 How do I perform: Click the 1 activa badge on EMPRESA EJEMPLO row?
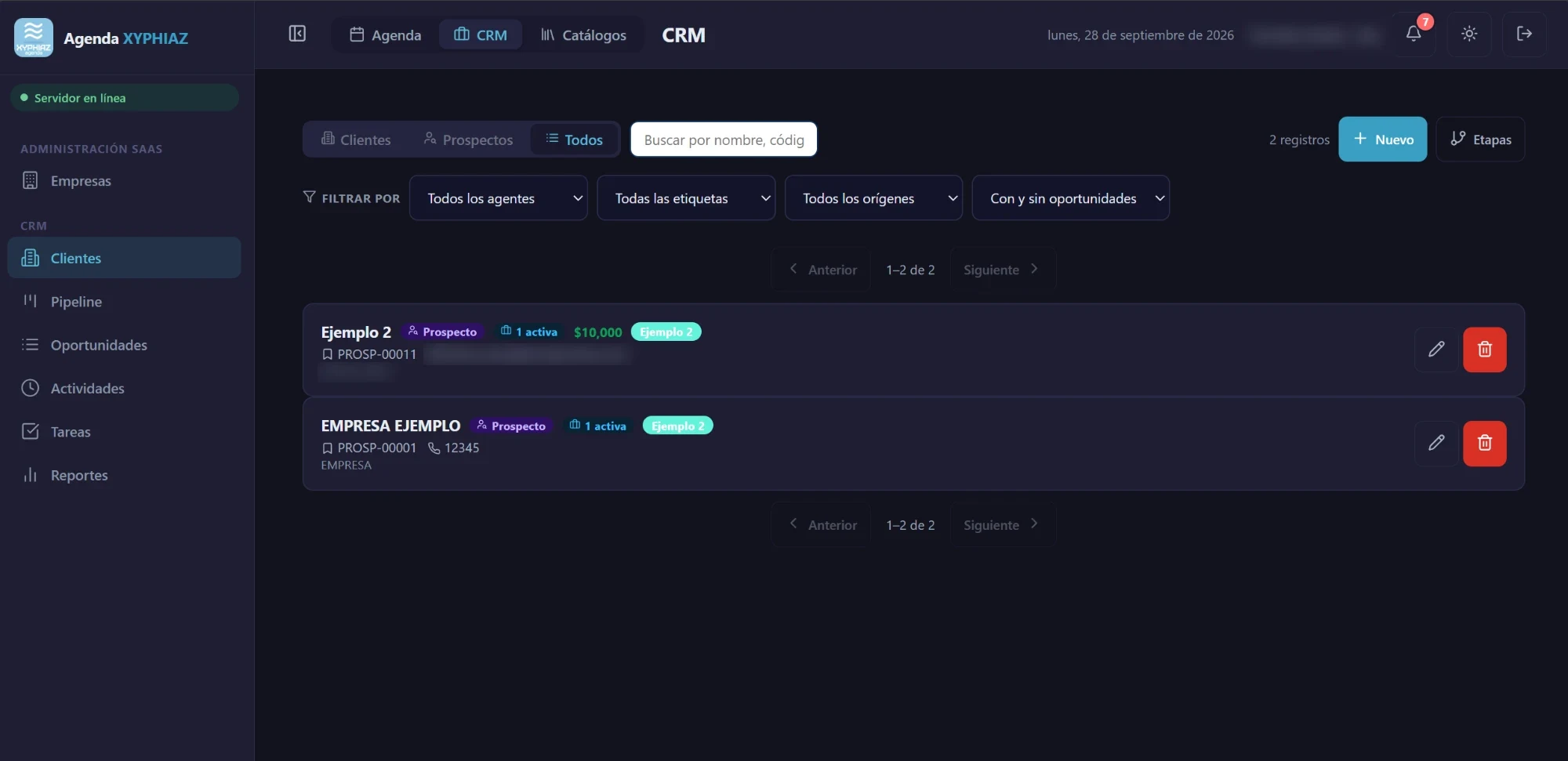(598, 426)
